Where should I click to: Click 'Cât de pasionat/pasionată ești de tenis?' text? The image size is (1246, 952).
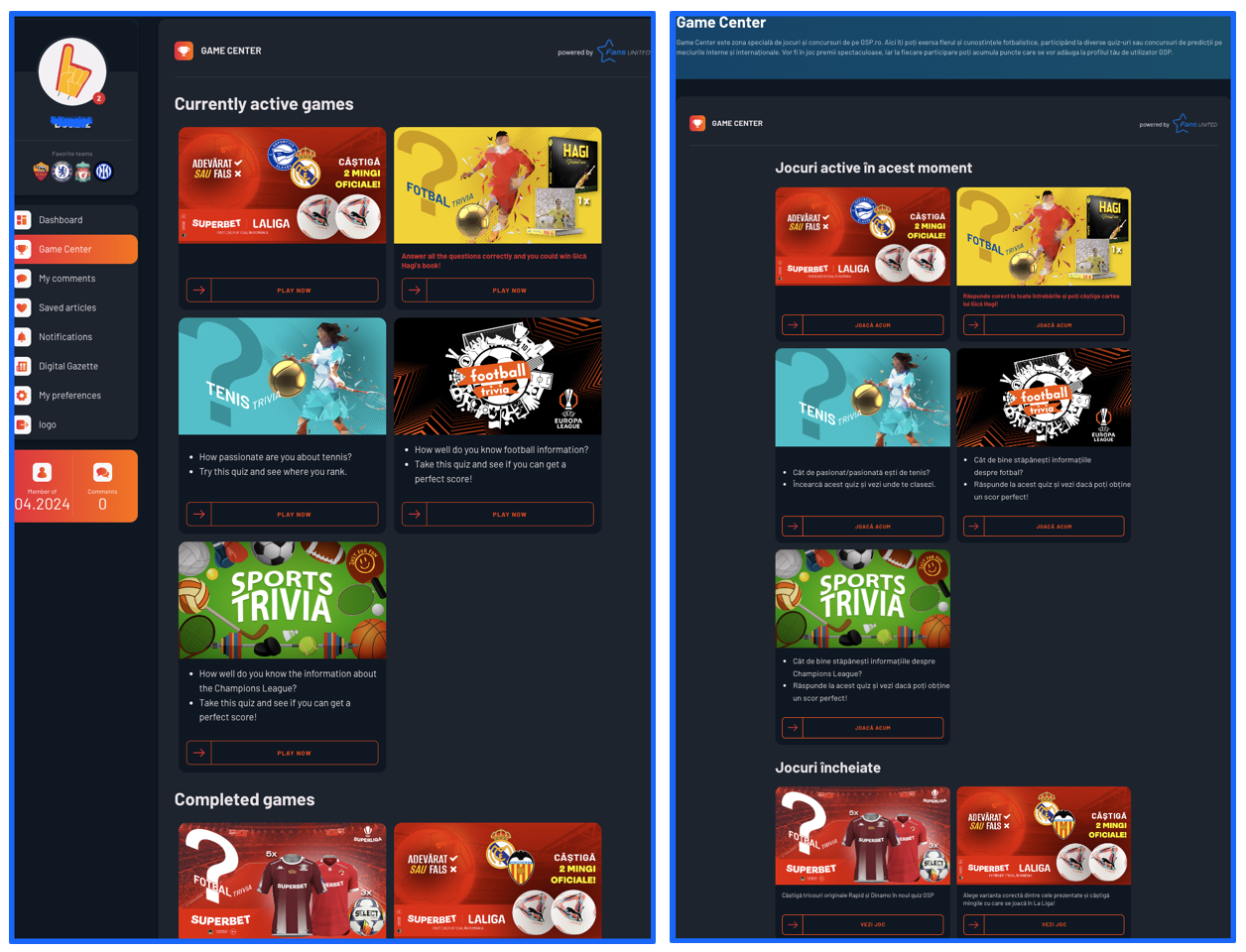[x=861, y=472]
